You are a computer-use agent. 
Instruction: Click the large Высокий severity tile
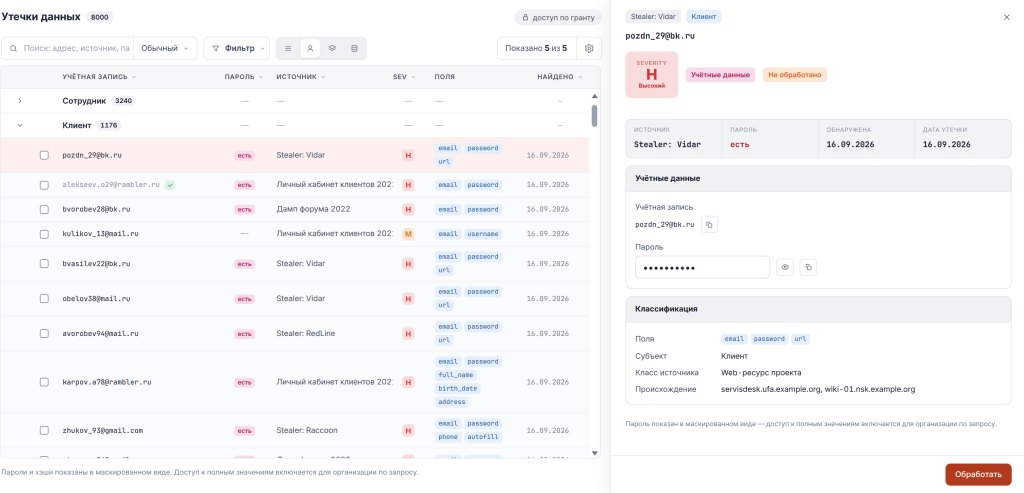[651, 75]
